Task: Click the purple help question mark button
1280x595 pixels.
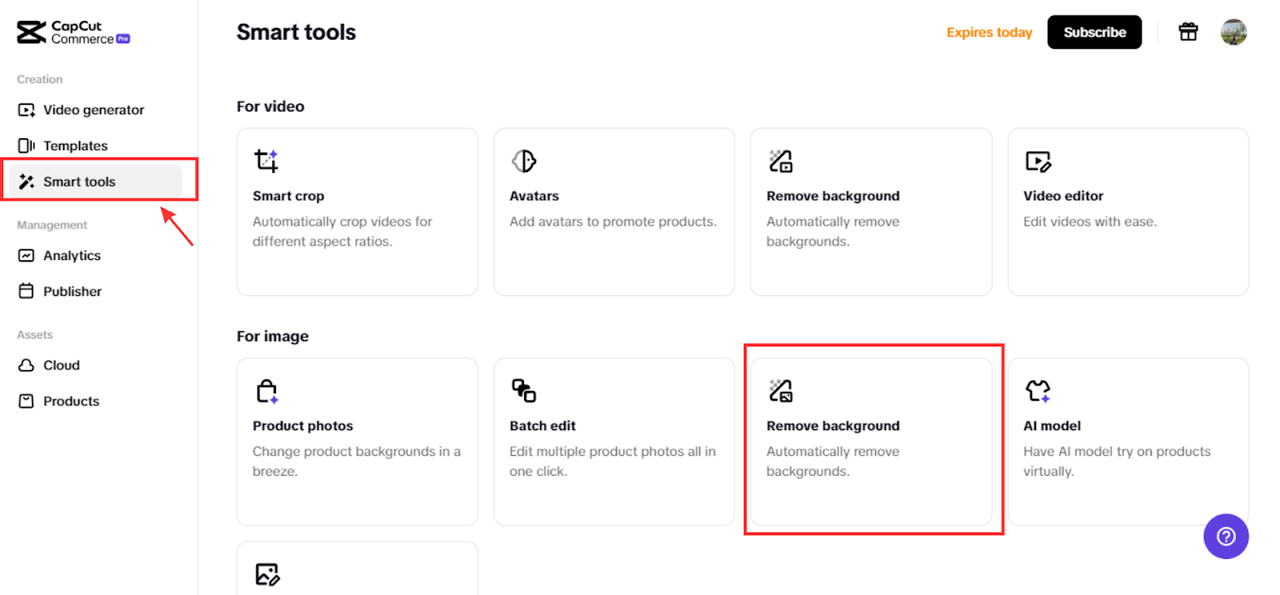Action: (1226, 537)
